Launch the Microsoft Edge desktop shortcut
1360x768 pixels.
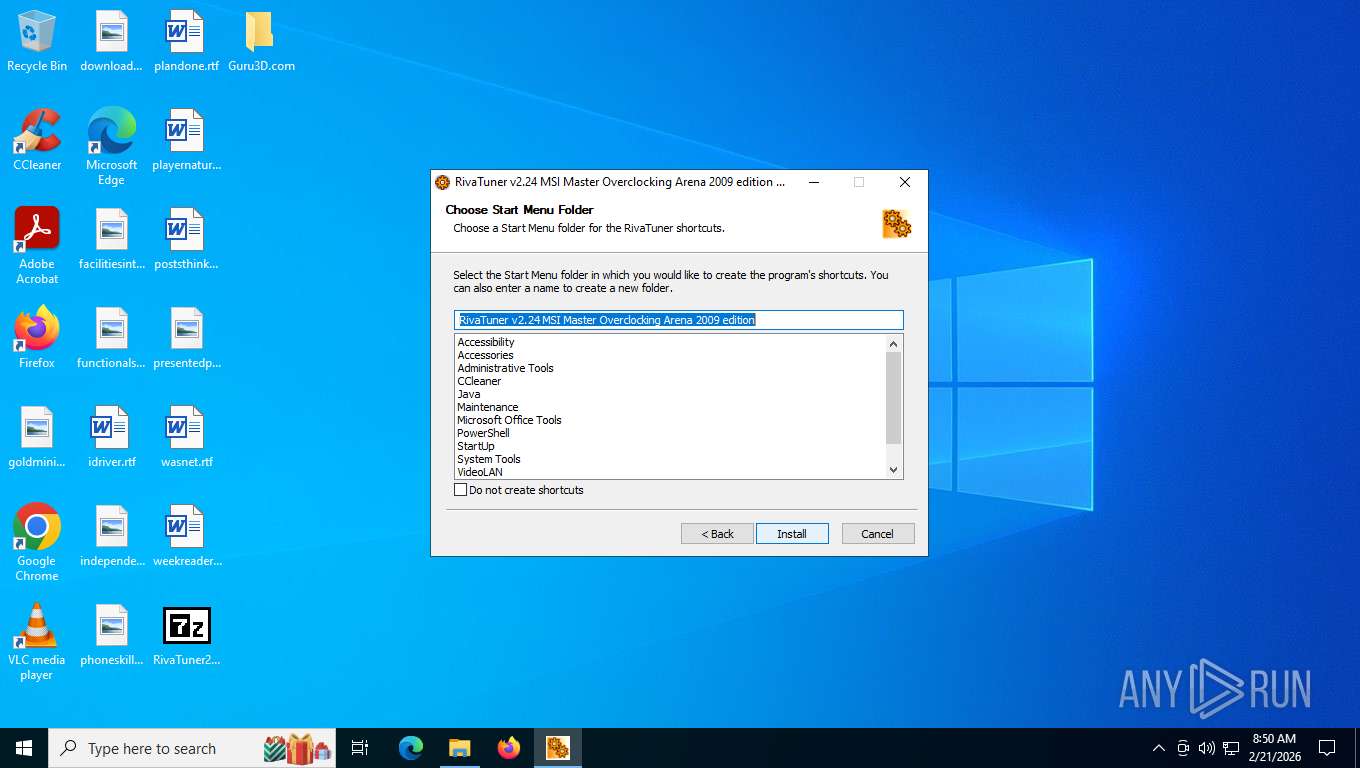click(111, 147)
